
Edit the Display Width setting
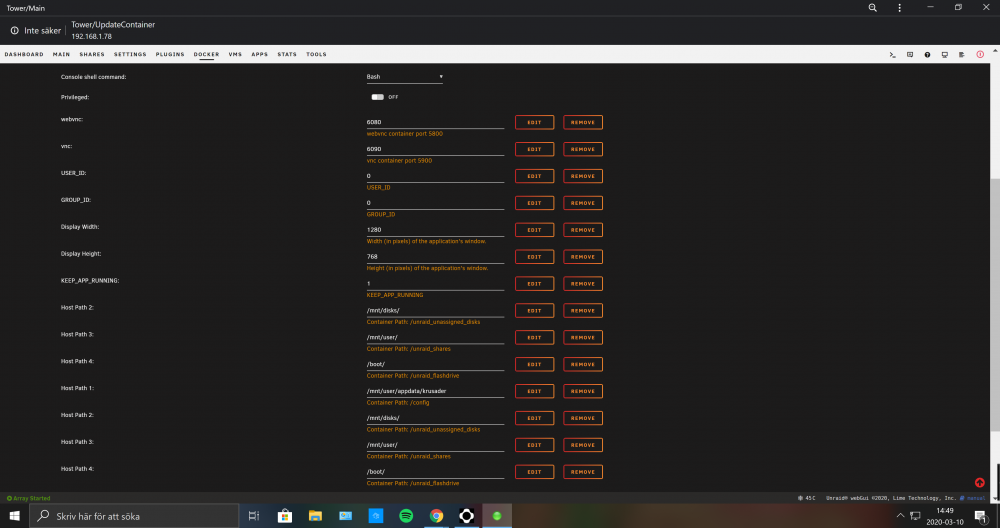tap(534, 230)
